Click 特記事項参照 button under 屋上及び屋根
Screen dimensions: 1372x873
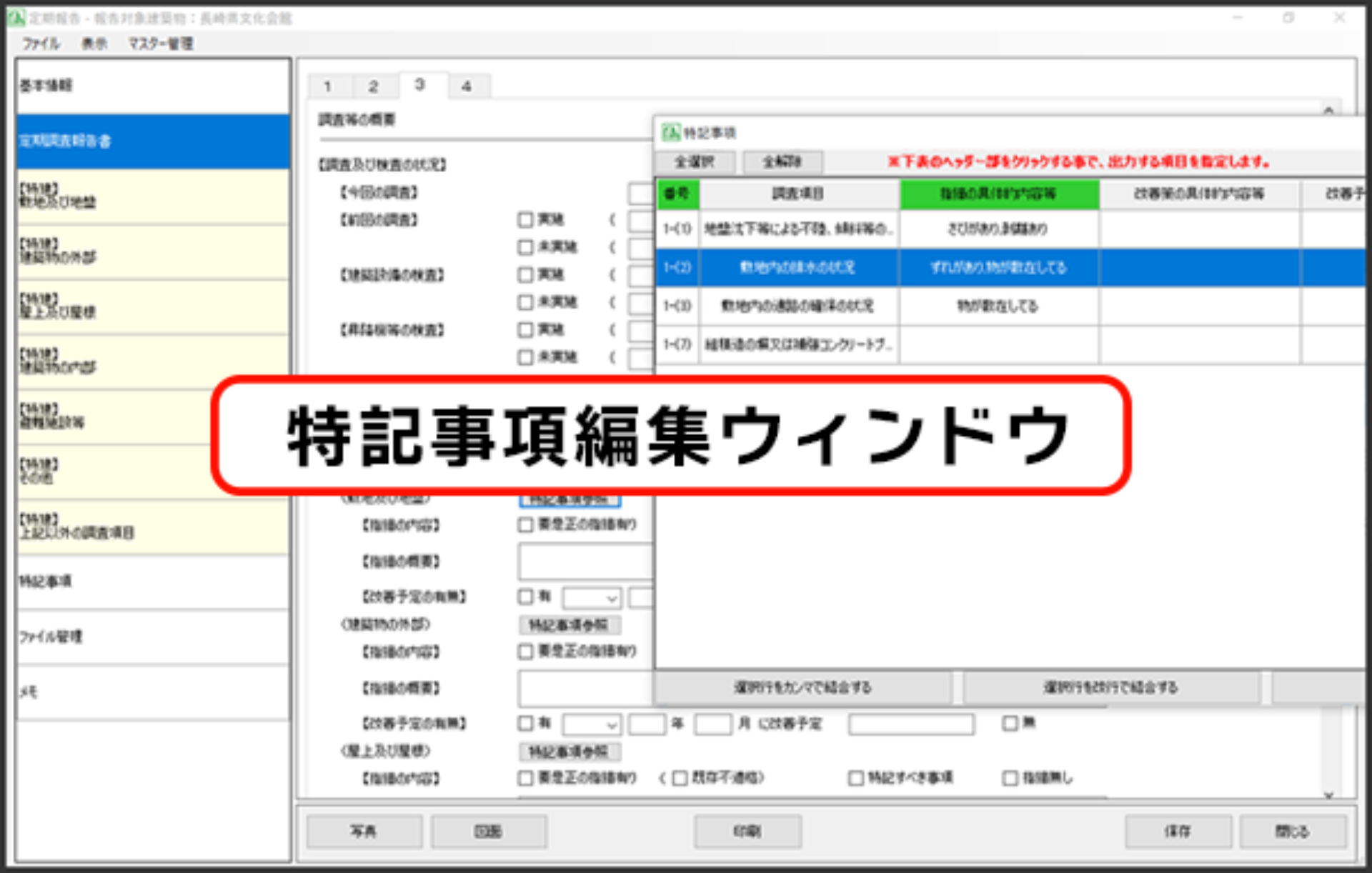pyautogui.click(x=569, y=752)
